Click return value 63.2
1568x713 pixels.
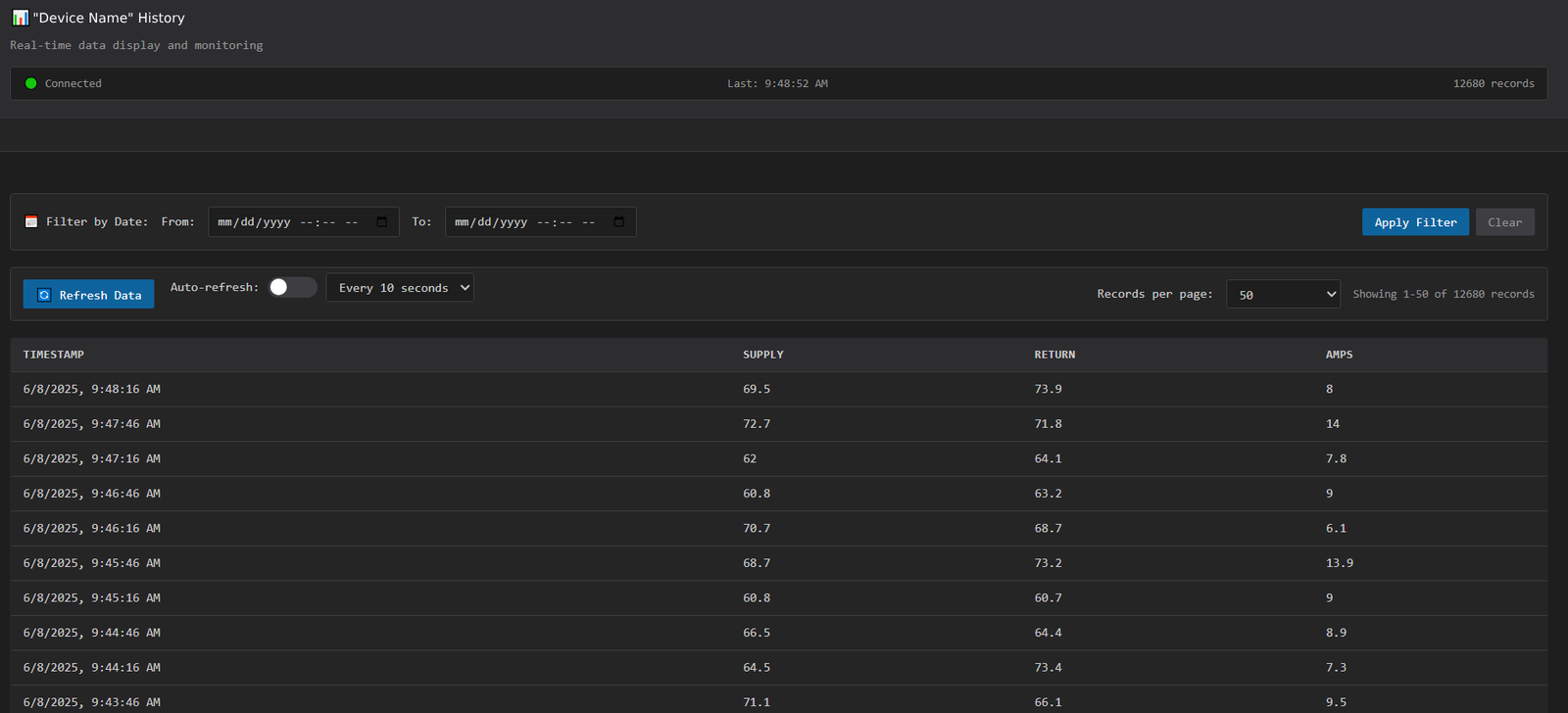coord(1049,494)
